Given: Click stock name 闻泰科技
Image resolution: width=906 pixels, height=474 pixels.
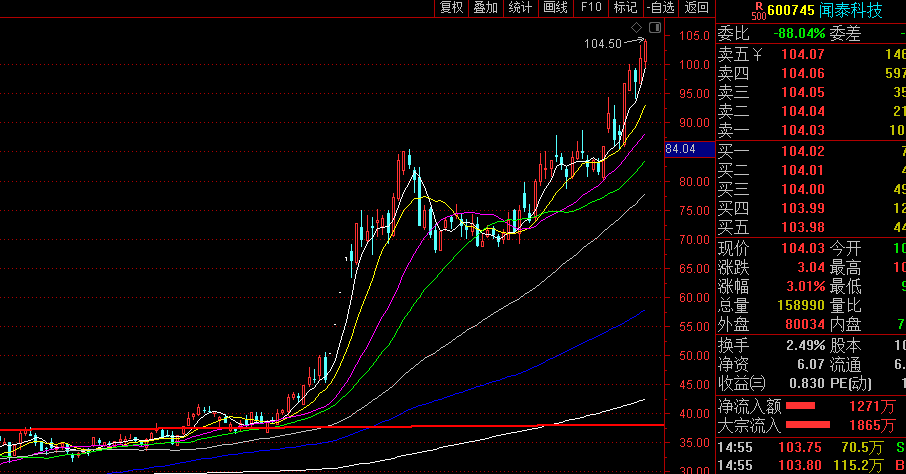Looking at the screenshot, I should [851, 10].
